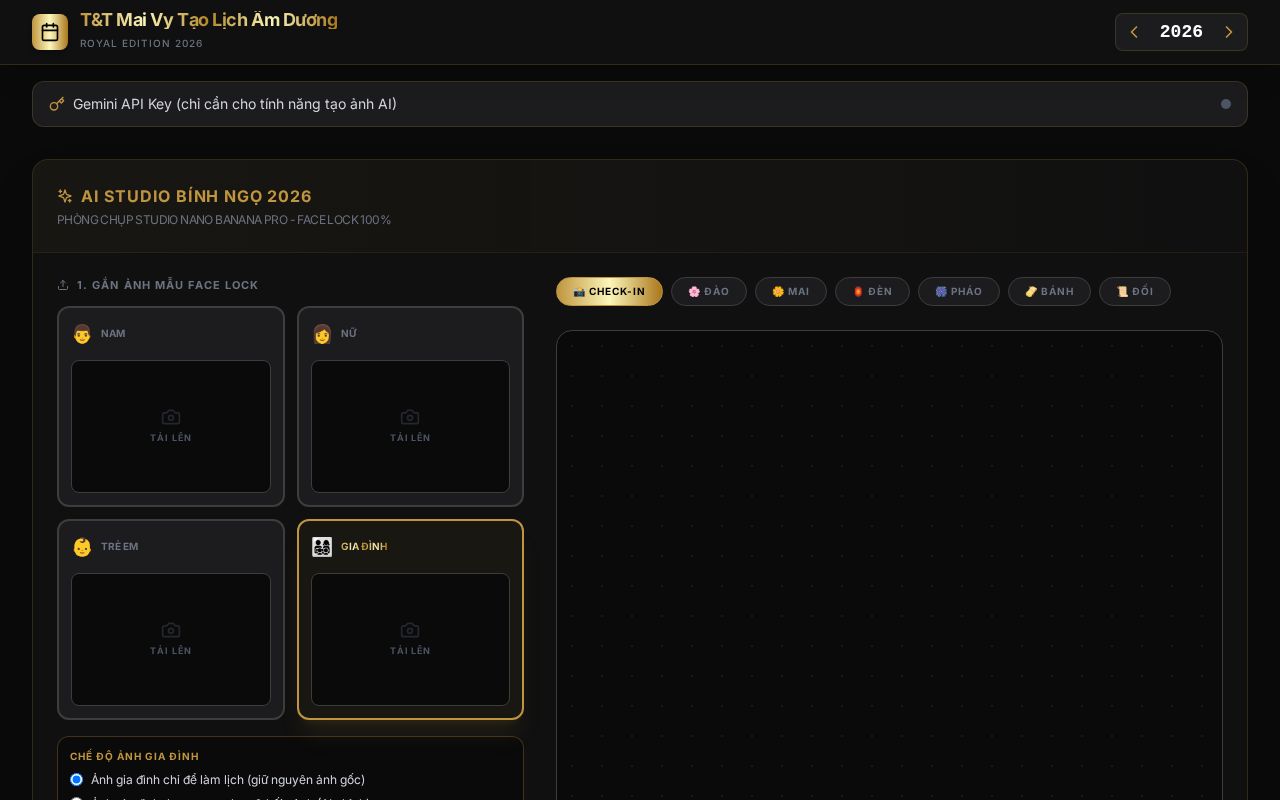Upload photo in the Nam slot

pos(171,426)
